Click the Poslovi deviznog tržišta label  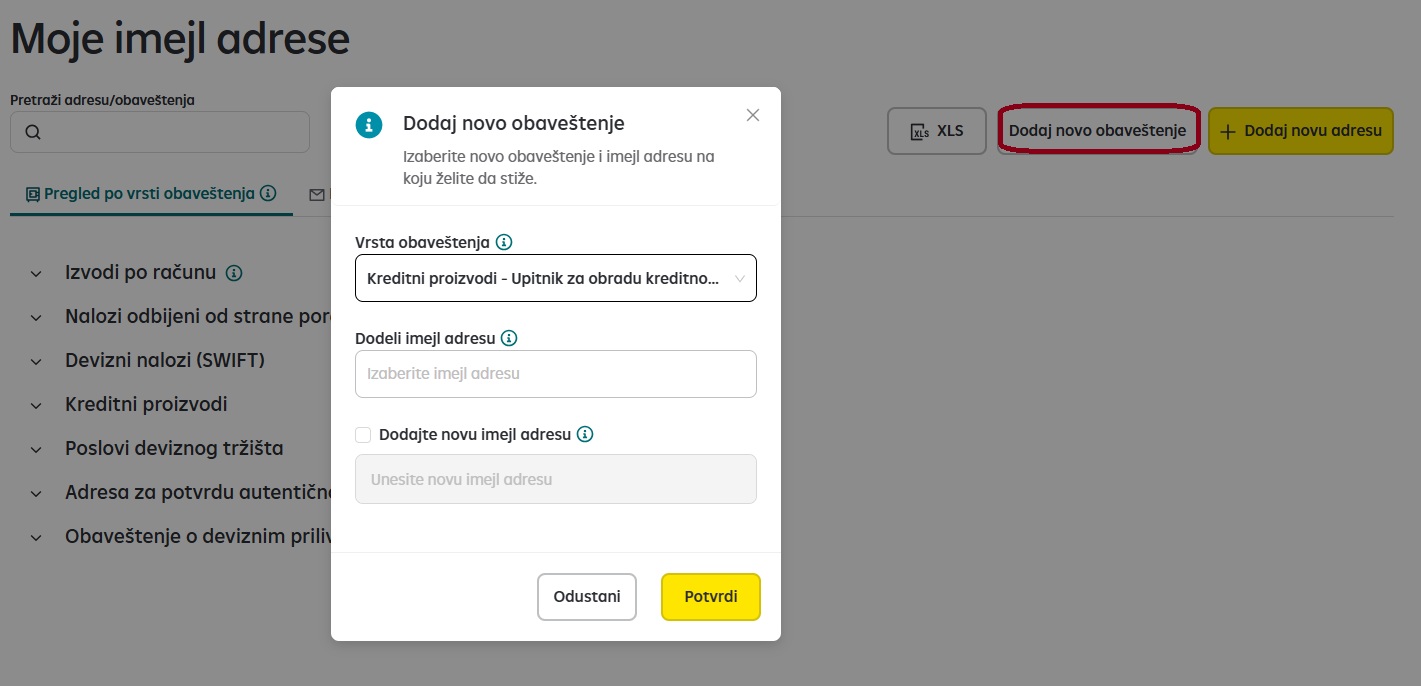(x=174, y=448)
